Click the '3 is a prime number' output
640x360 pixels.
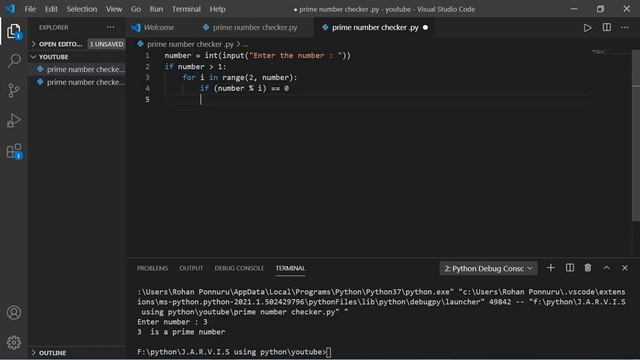(181, 332)
